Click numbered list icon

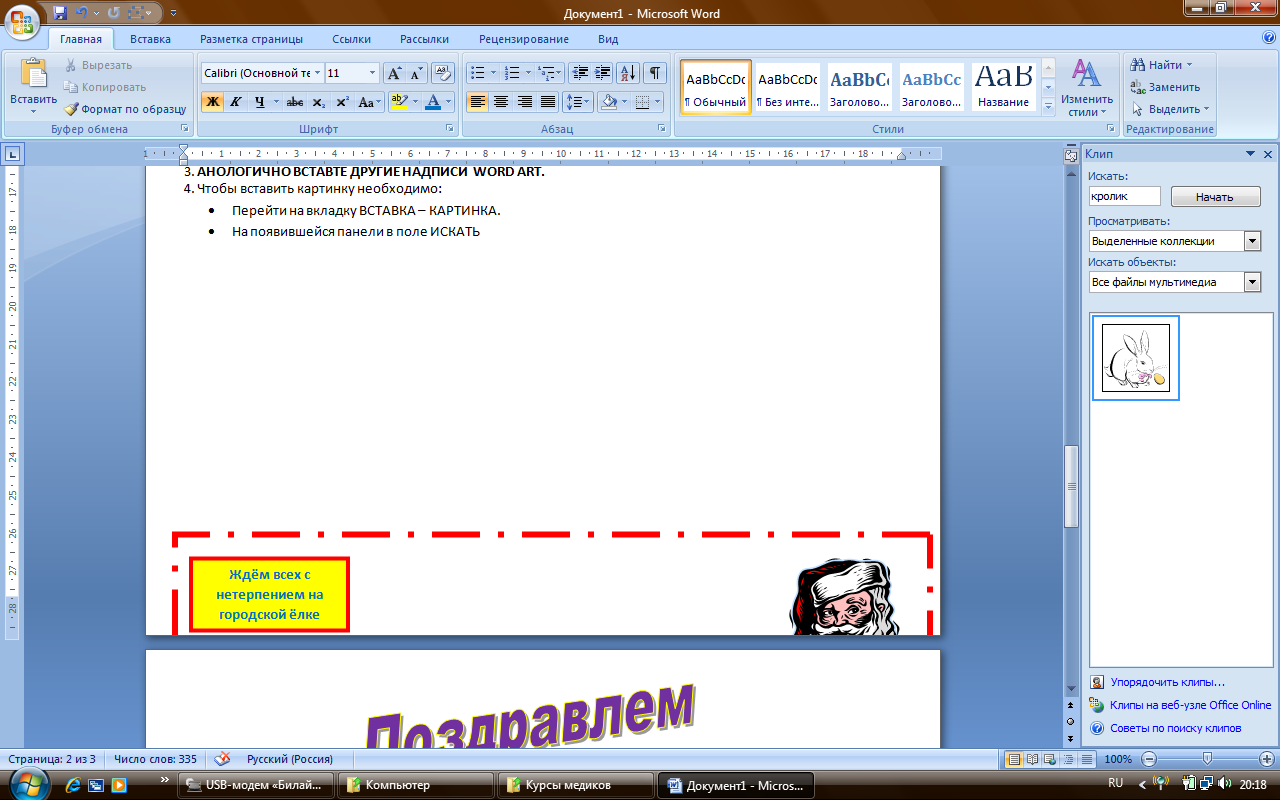[512, 73]
